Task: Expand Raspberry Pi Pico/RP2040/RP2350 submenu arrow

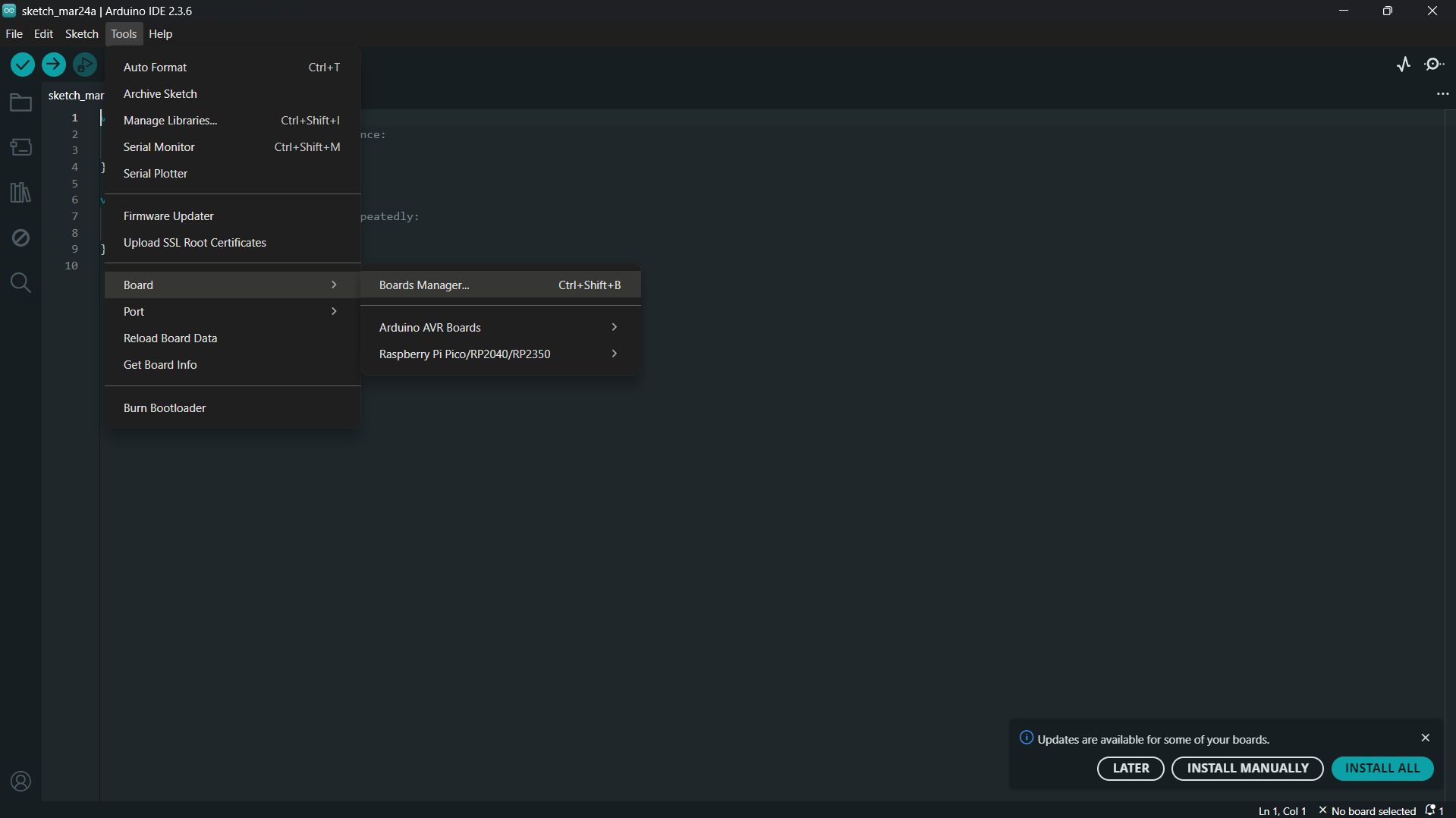Action: [615, 354]
